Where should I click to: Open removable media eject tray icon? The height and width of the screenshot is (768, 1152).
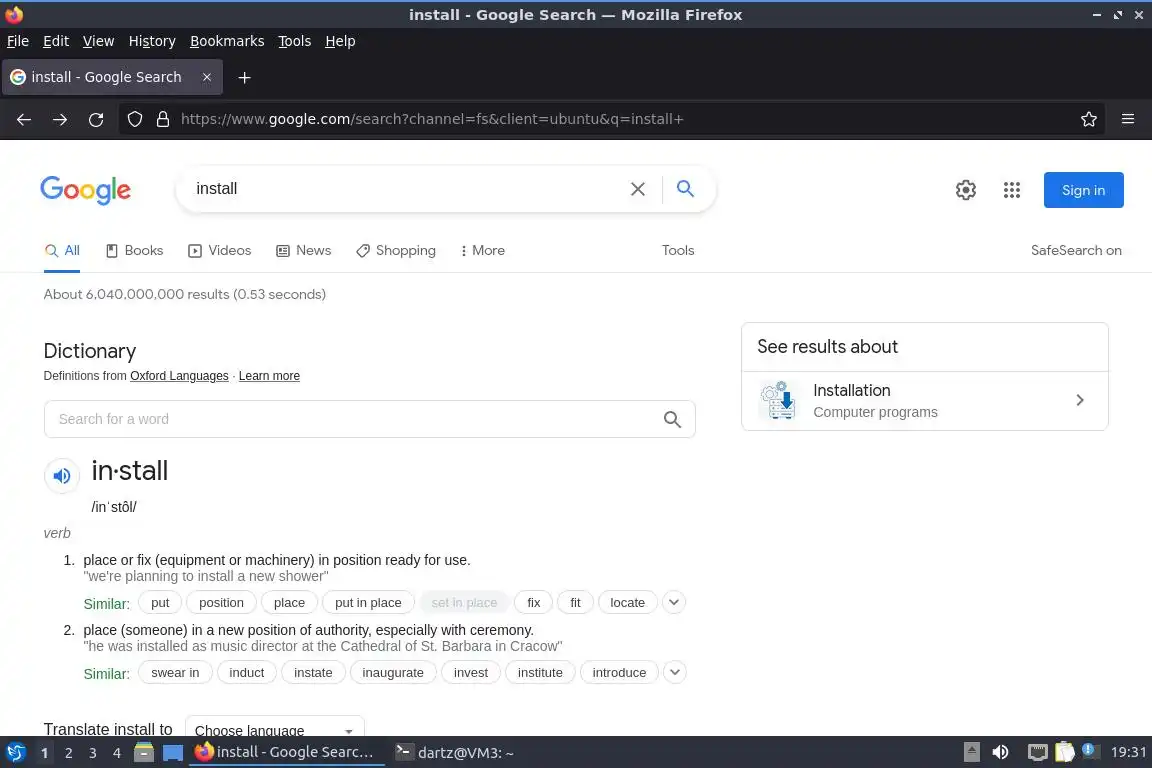[x=971, y=753]
